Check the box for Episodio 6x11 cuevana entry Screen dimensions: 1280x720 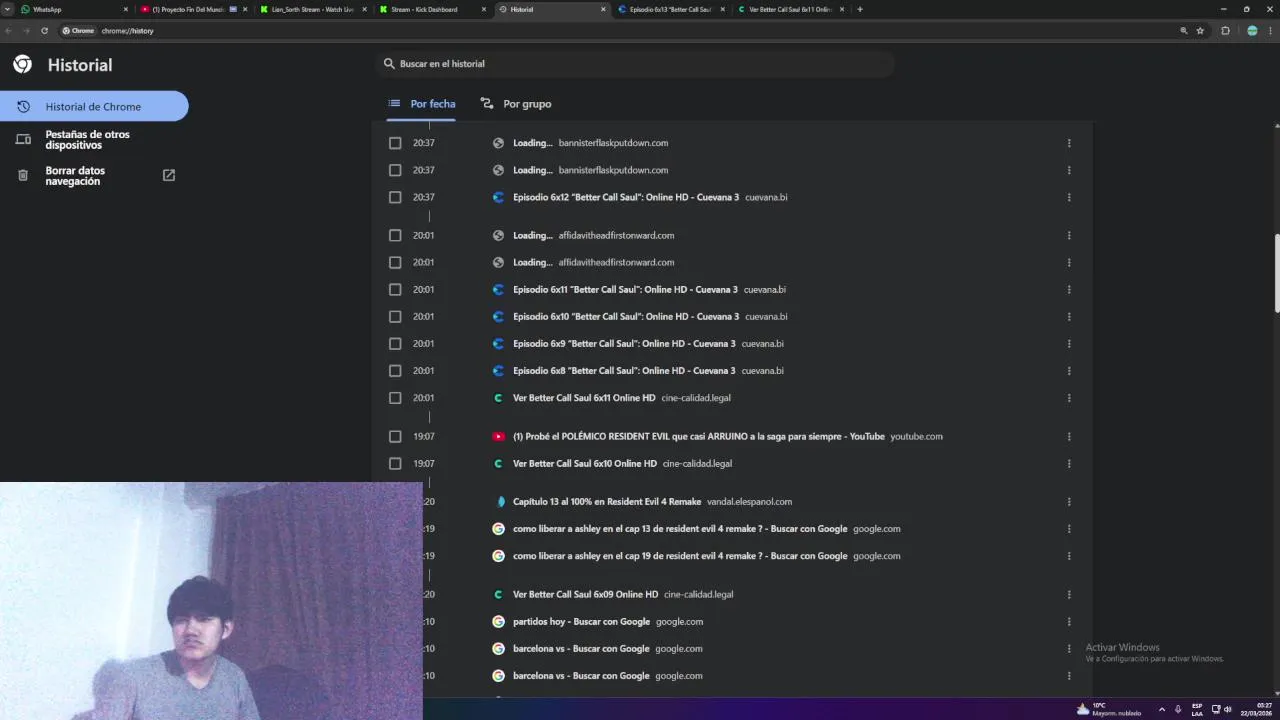(x=395, y=289)
